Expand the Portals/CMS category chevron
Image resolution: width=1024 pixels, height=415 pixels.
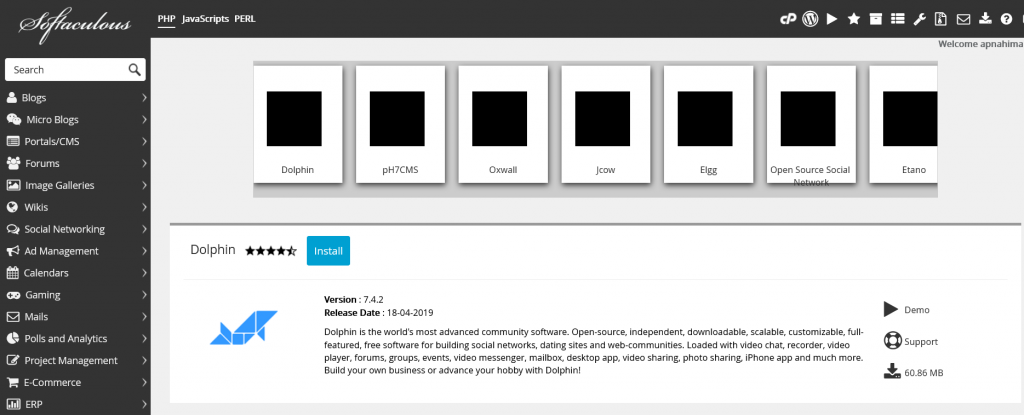tap(144, 142)
